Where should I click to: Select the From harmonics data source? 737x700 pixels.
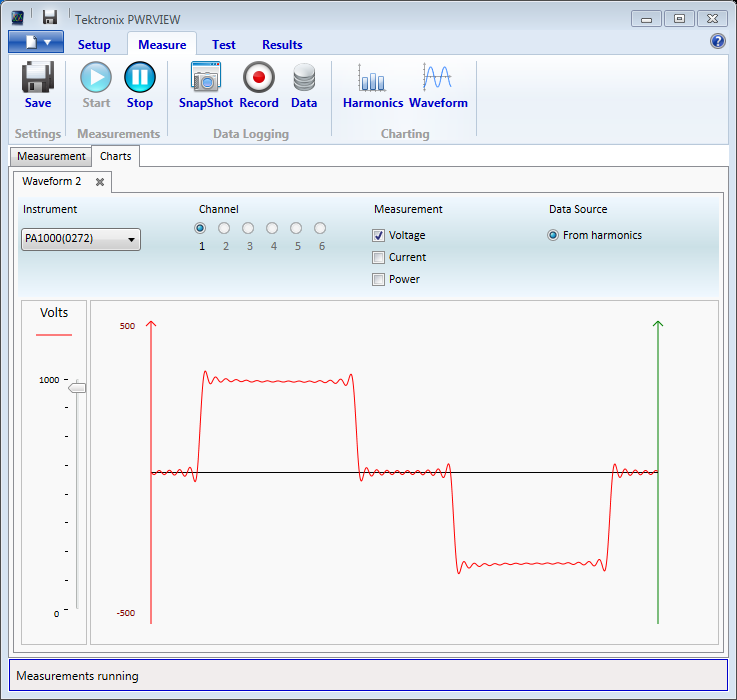(553, 235)
